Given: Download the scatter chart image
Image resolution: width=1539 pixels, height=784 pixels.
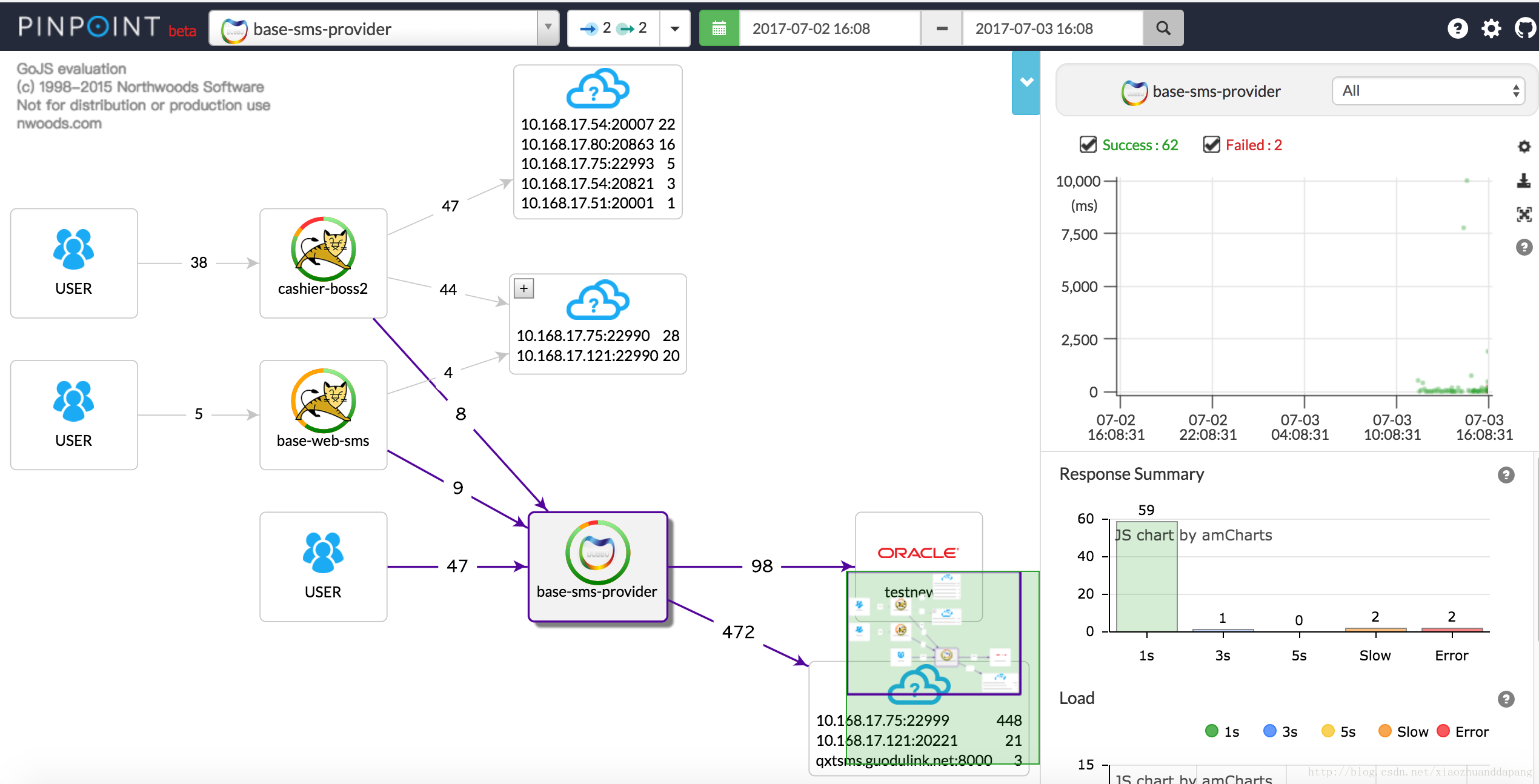Looking at the screenshot, I should 1524,180.
